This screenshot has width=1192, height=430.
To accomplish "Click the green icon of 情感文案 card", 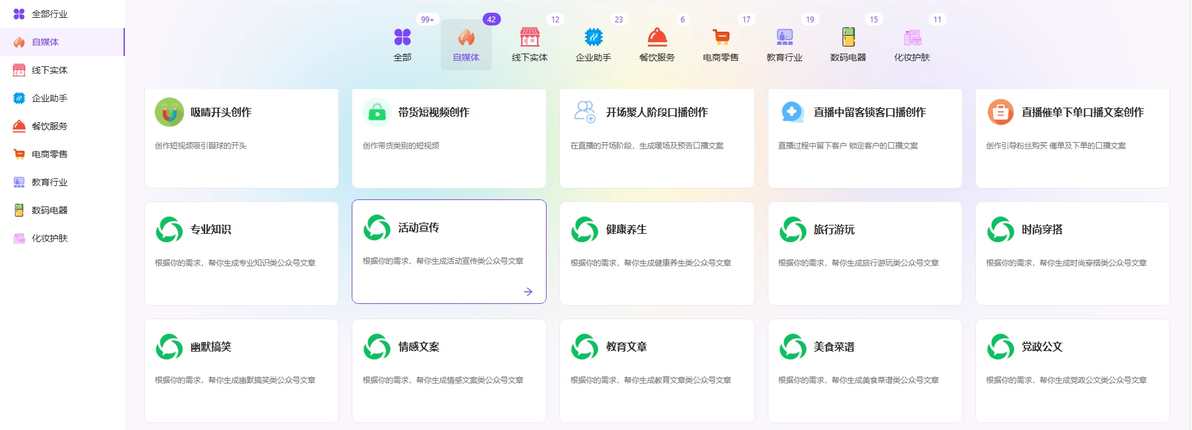I will (x=377, y=347).
